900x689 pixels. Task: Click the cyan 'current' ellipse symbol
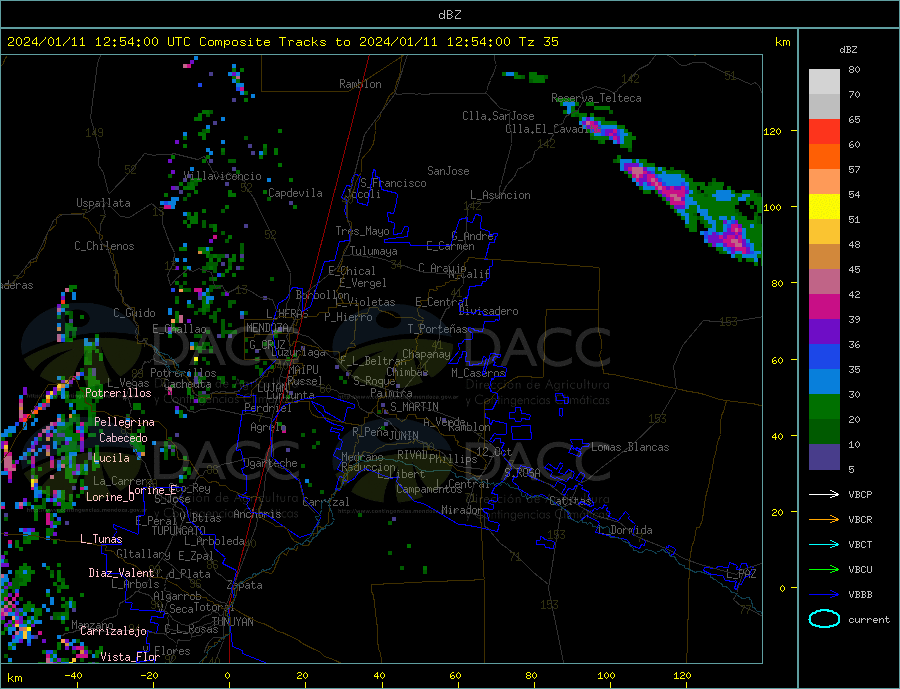824,619
